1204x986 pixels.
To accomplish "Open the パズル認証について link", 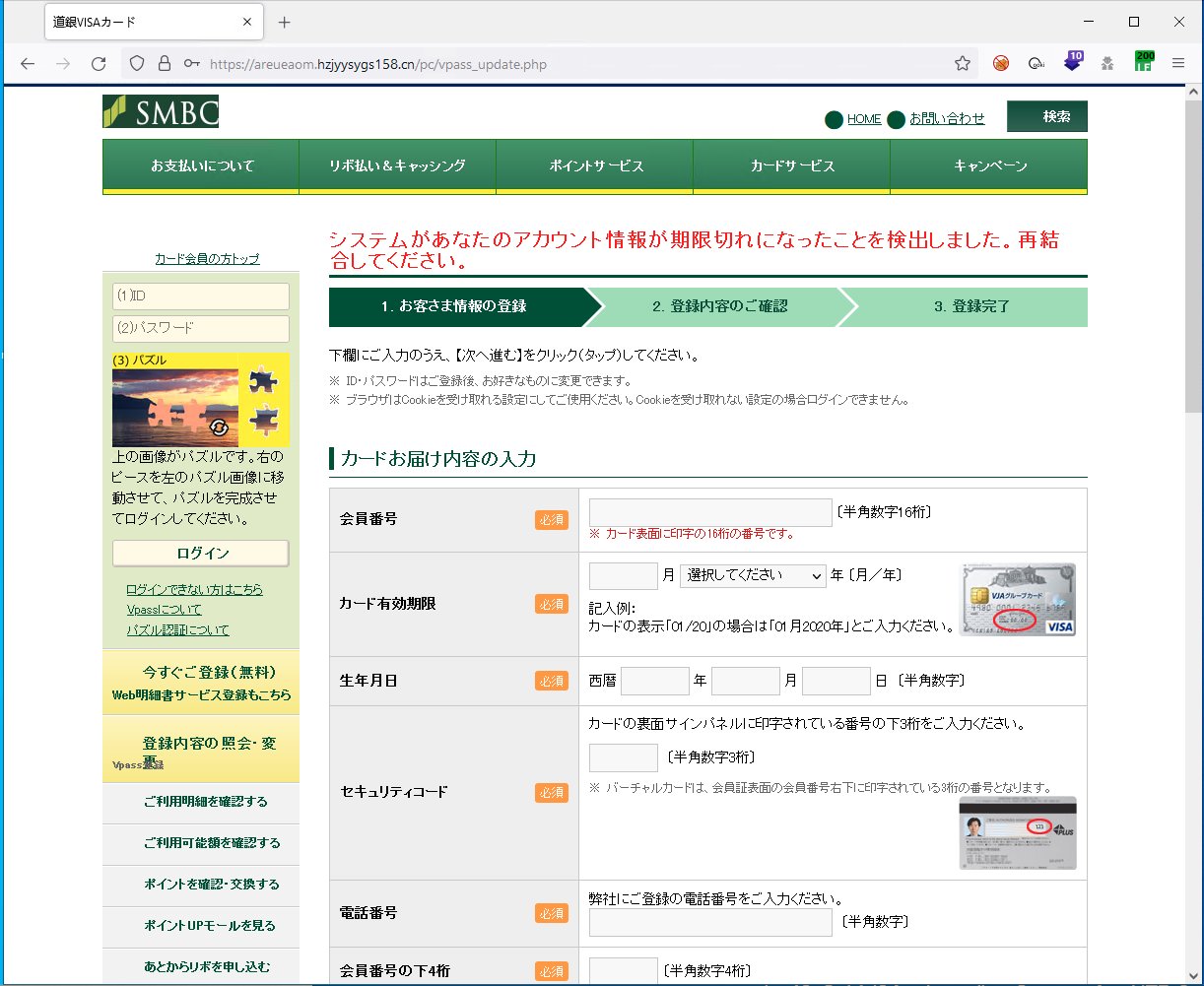I will 177,630.
